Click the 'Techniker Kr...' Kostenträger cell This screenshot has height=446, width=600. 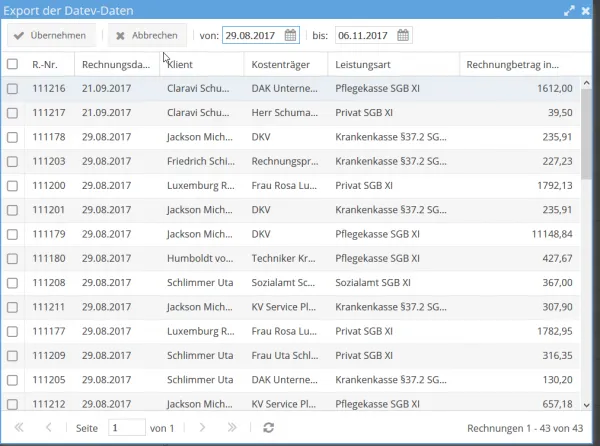point(283,259)
